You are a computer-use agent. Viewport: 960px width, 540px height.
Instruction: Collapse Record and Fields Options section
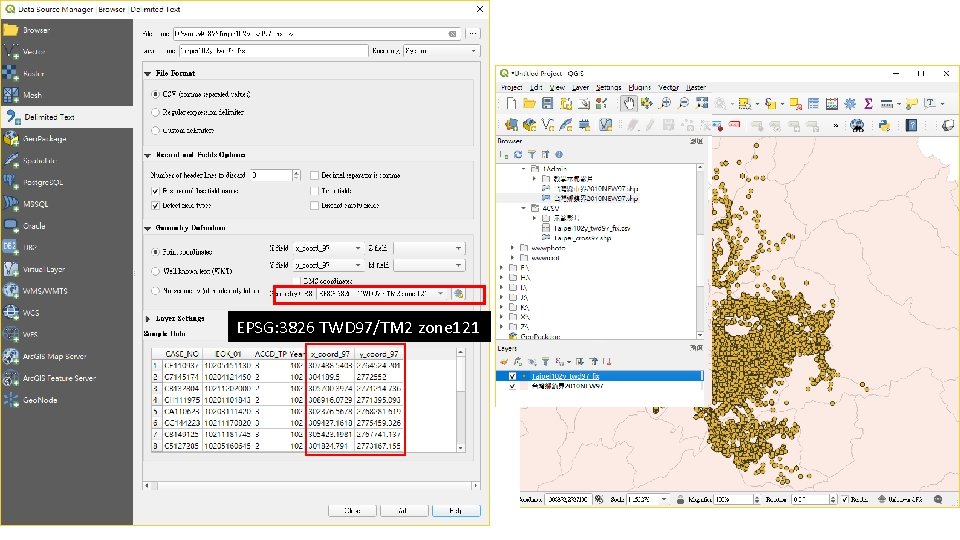[x=148, y=155]
